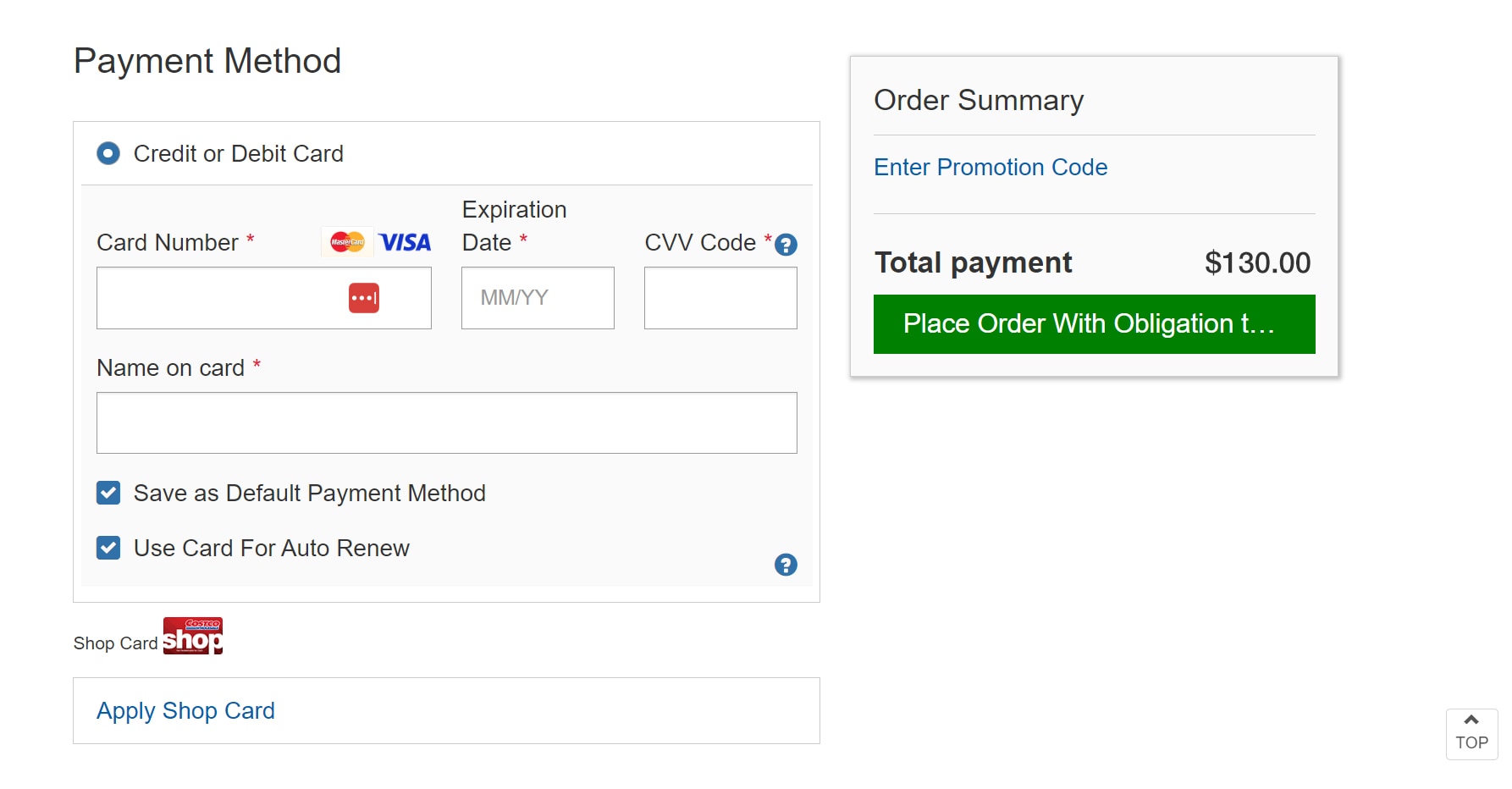Click the MM/YY expiration date field
Viewport: 1512px width, 789px height.
tap(538, 298)
